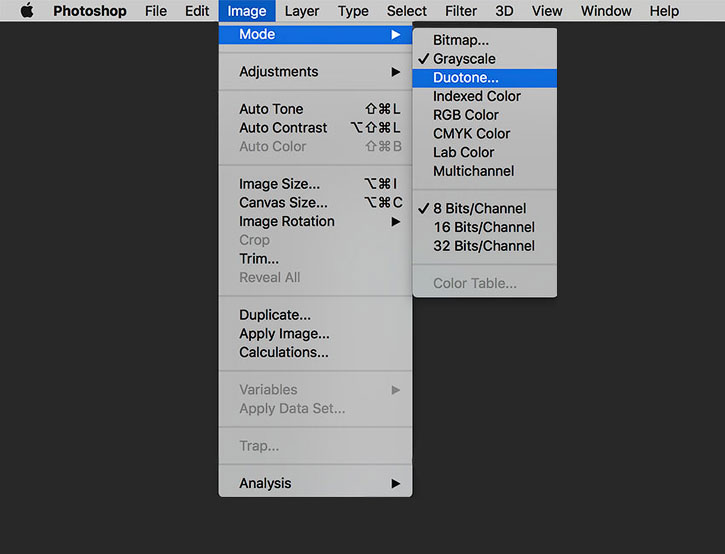This screenshot has height=554, width=725.
Task: Open the Image Size dialog
Action: (315, 184)
